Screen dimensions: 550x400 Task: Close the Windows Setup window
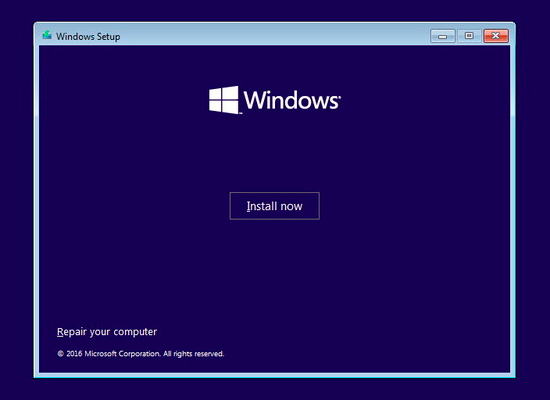pos(496,36)
